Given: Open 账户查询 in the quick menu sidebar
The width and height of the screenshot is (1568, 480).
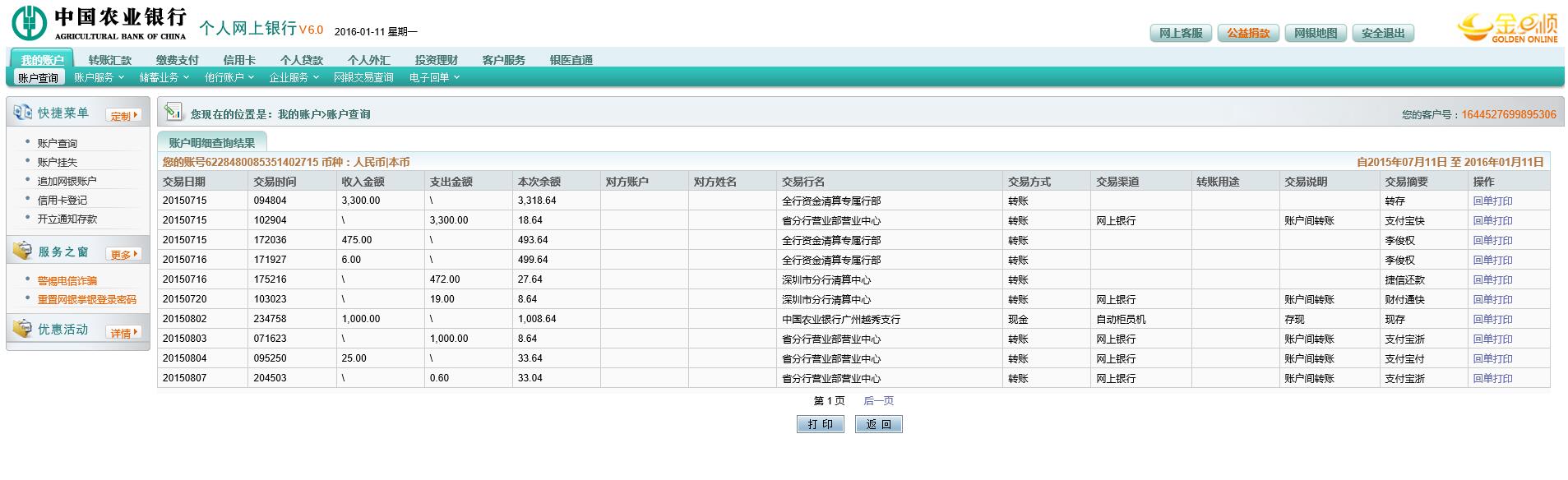Looking at the screenshot, I should 57,143.
